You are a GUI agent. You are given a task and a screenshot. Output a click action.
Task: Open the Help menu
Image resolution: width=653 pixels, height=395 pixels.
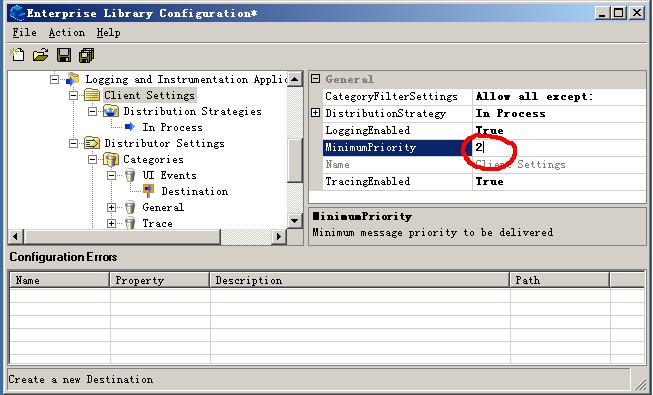tap(108, 32)
